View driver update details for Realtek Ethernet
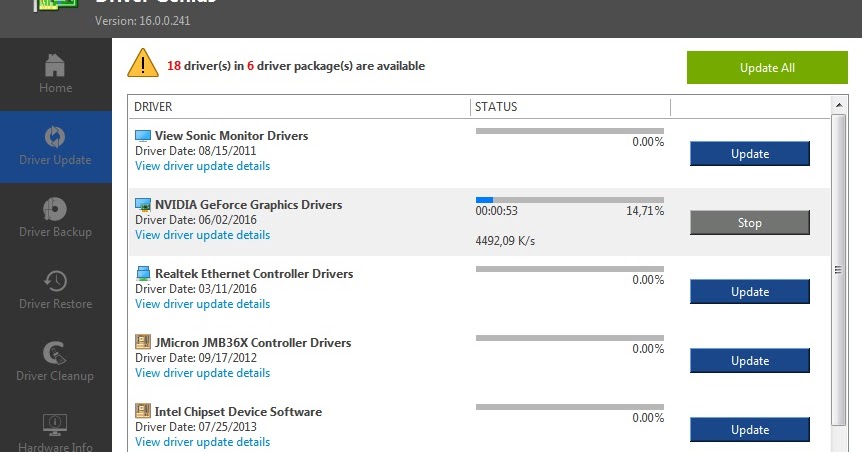 202,304
